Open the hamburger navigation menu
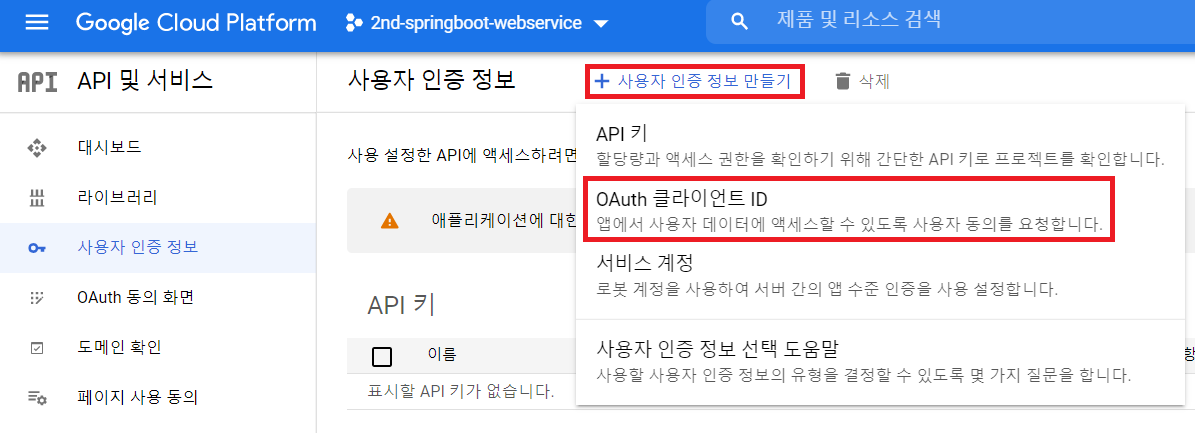1195x433 pixels. pyautogui.click(x=37, y=23)
